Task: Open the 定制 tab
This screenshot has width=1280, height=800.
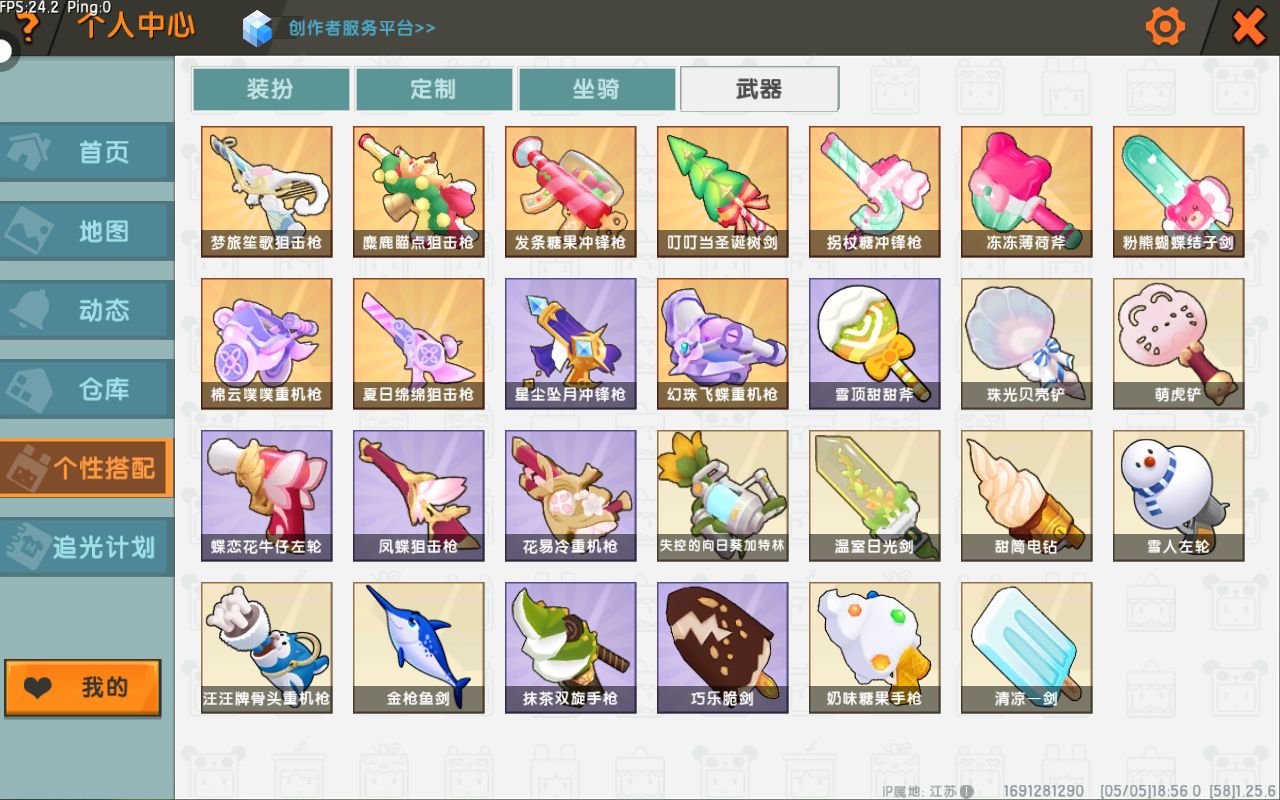Action: pos(434,89)
